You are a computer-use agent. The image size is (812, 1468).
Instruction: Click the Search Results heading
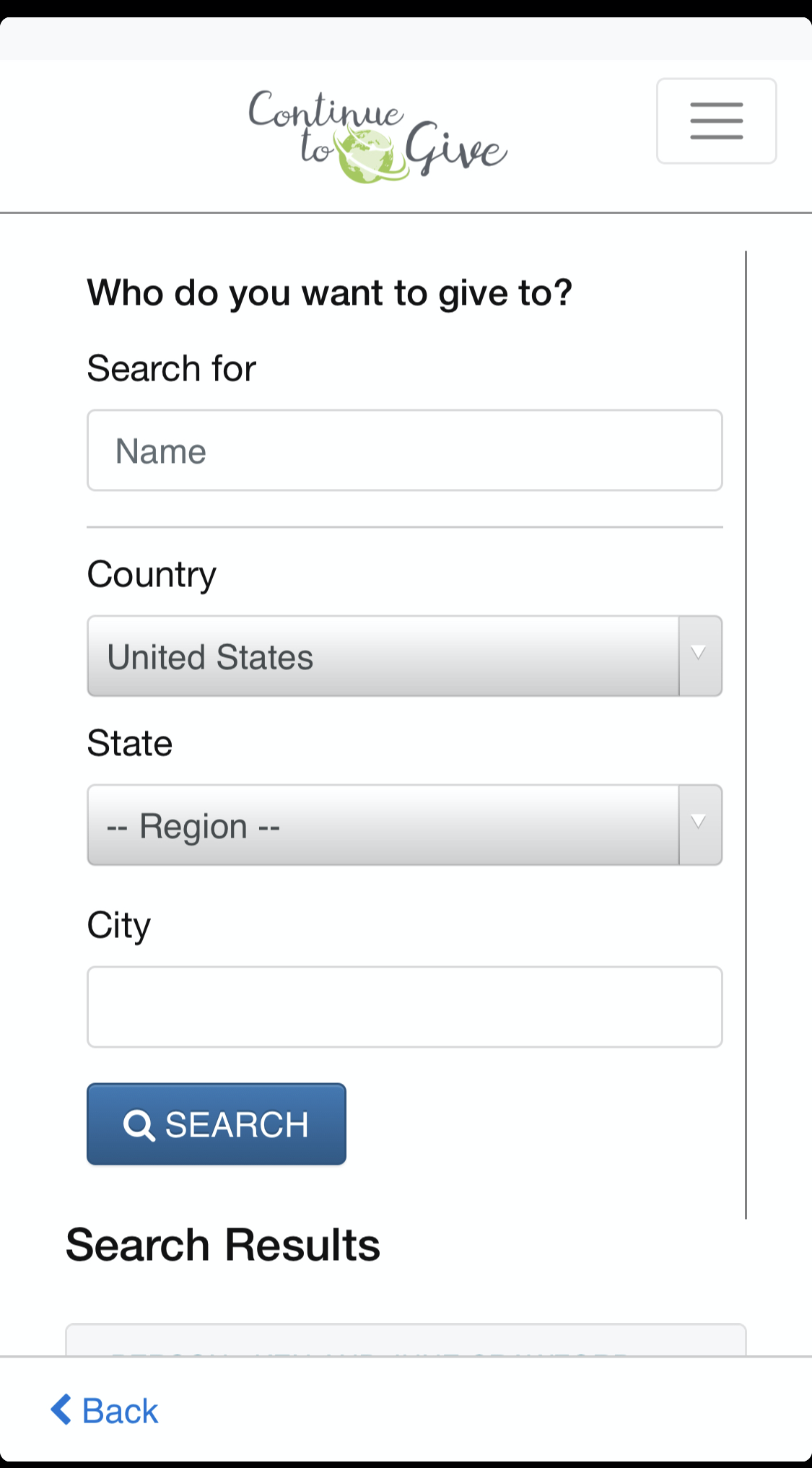coord(223,1245)
